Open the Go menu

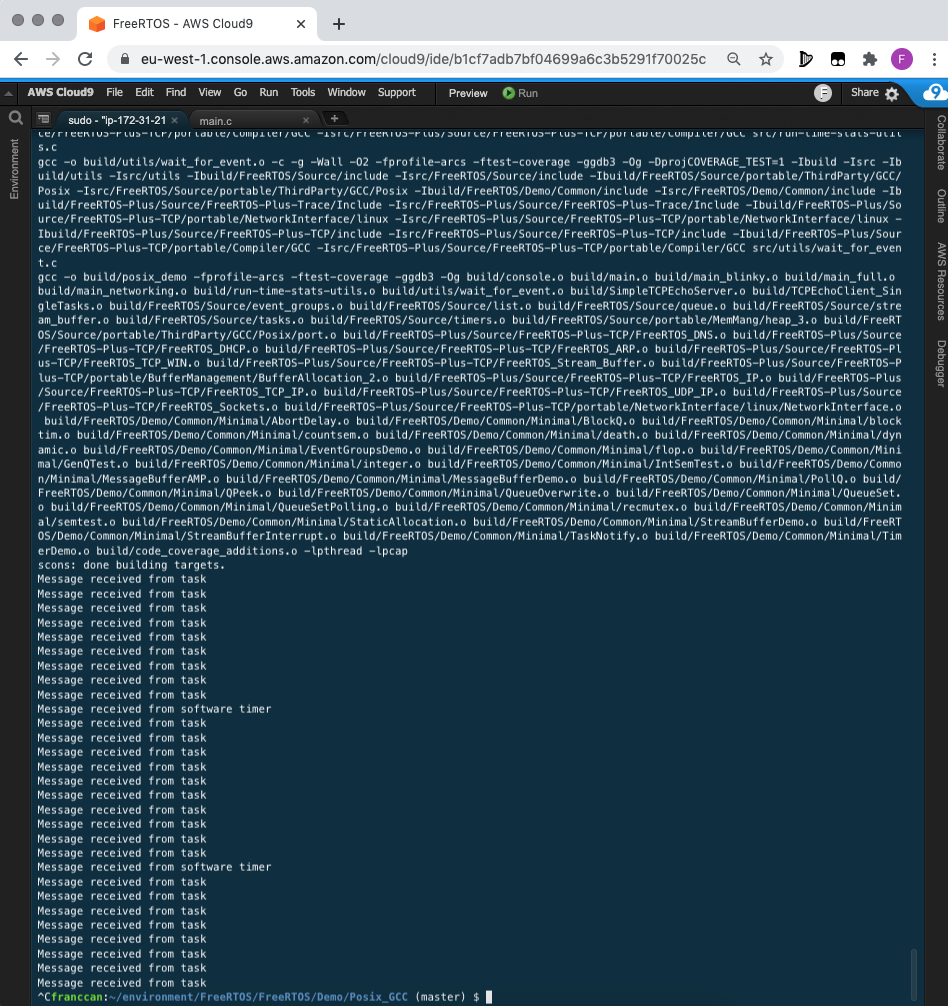241,92
